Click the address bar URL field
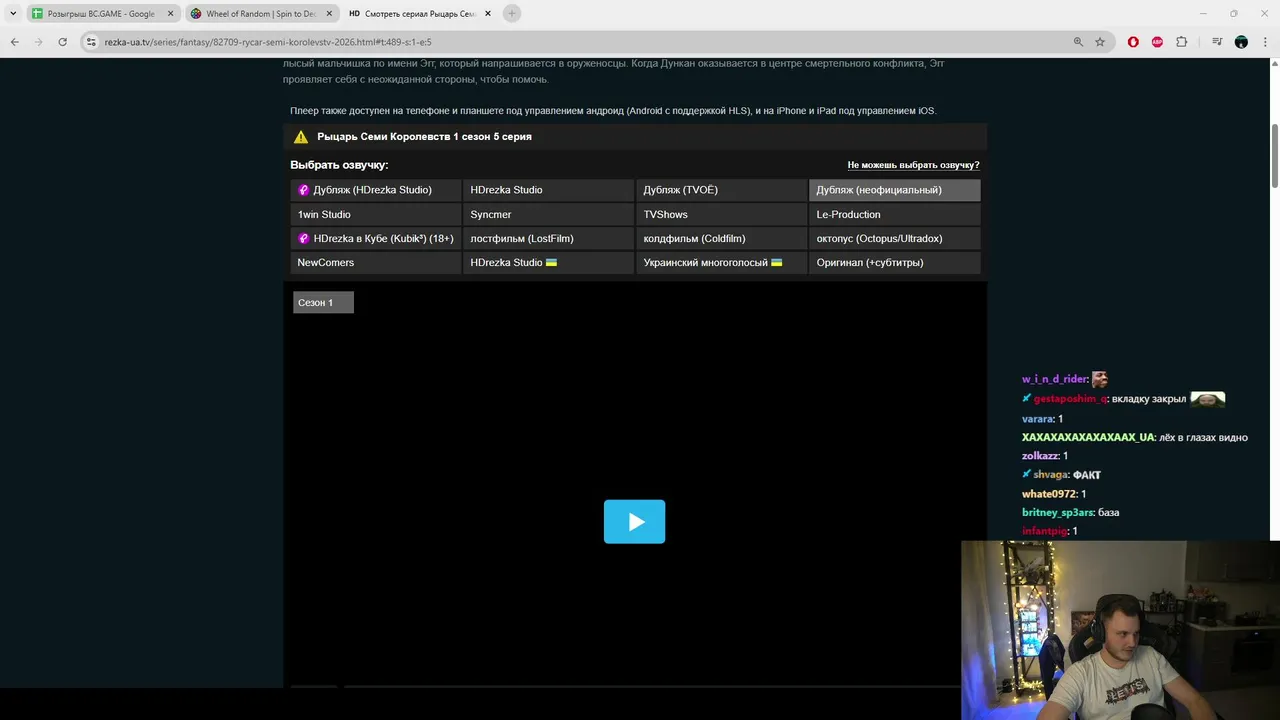Viewport: 1280px width, 720px height. click(580, 42)
